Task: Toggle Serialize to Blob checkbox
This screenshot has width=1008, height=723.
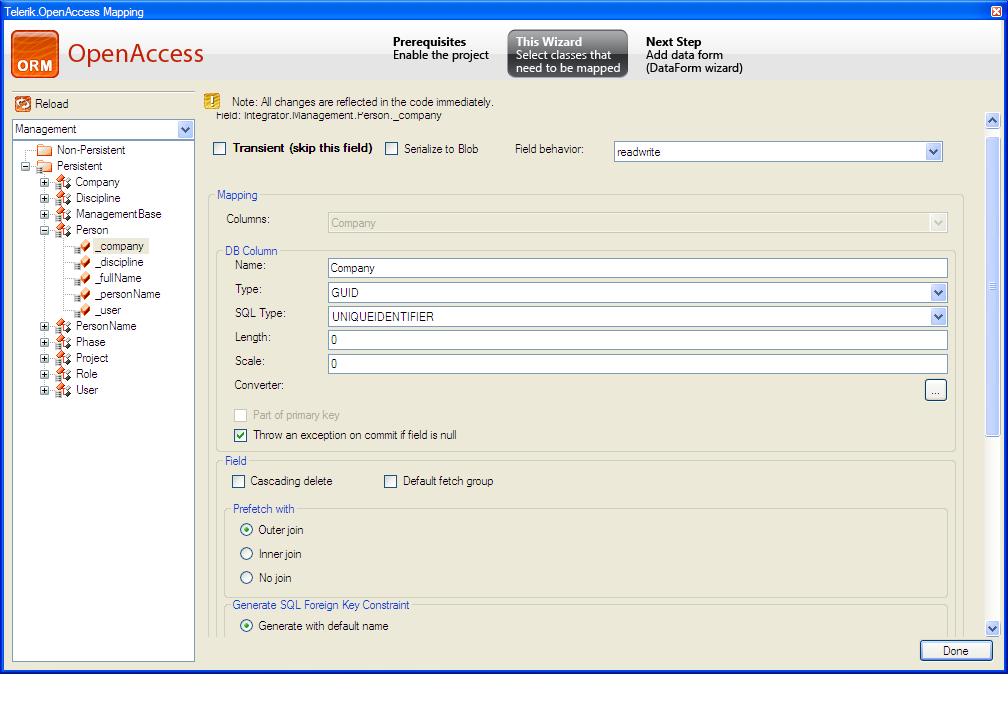Action: coord(392,148)
